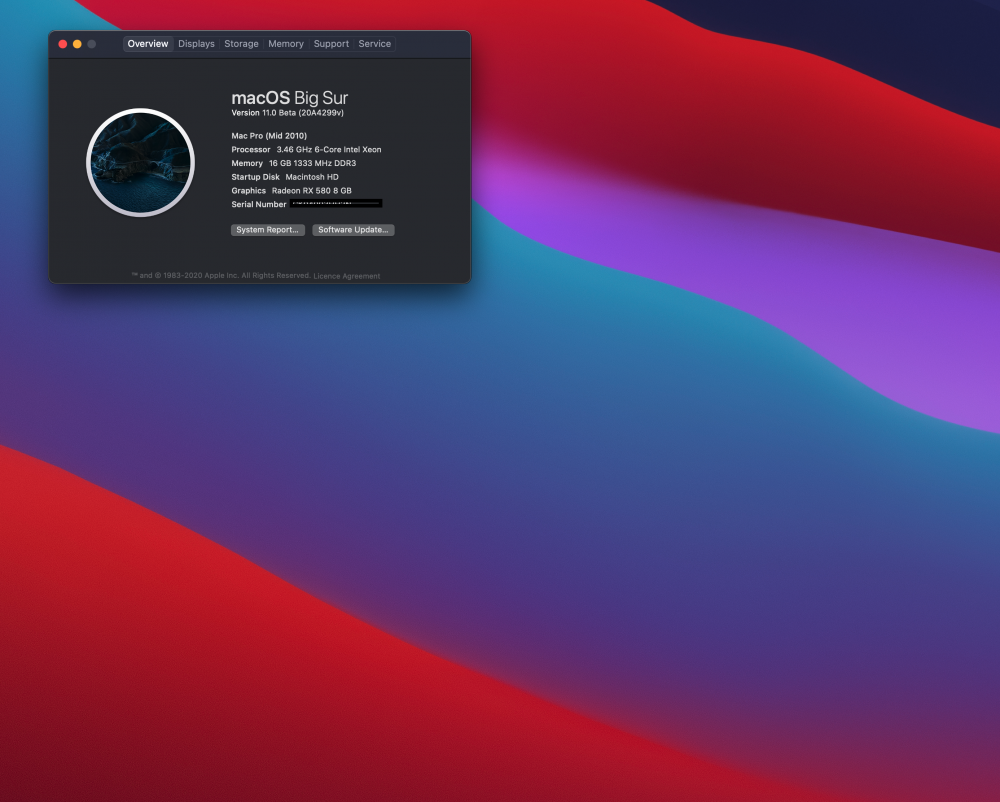The width and height of the screenshot is (1000, 802).
Task: Open the Service tab
Action: click(x=374, y=44)
